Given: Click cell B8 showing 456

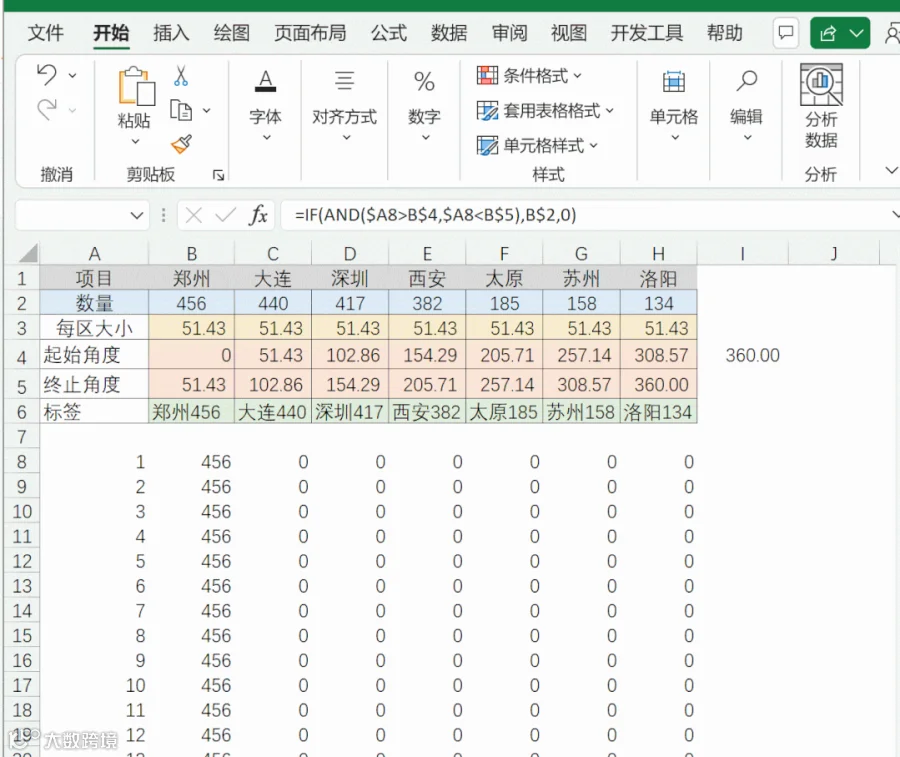Looking at the screenshot, I should point(191,462).
